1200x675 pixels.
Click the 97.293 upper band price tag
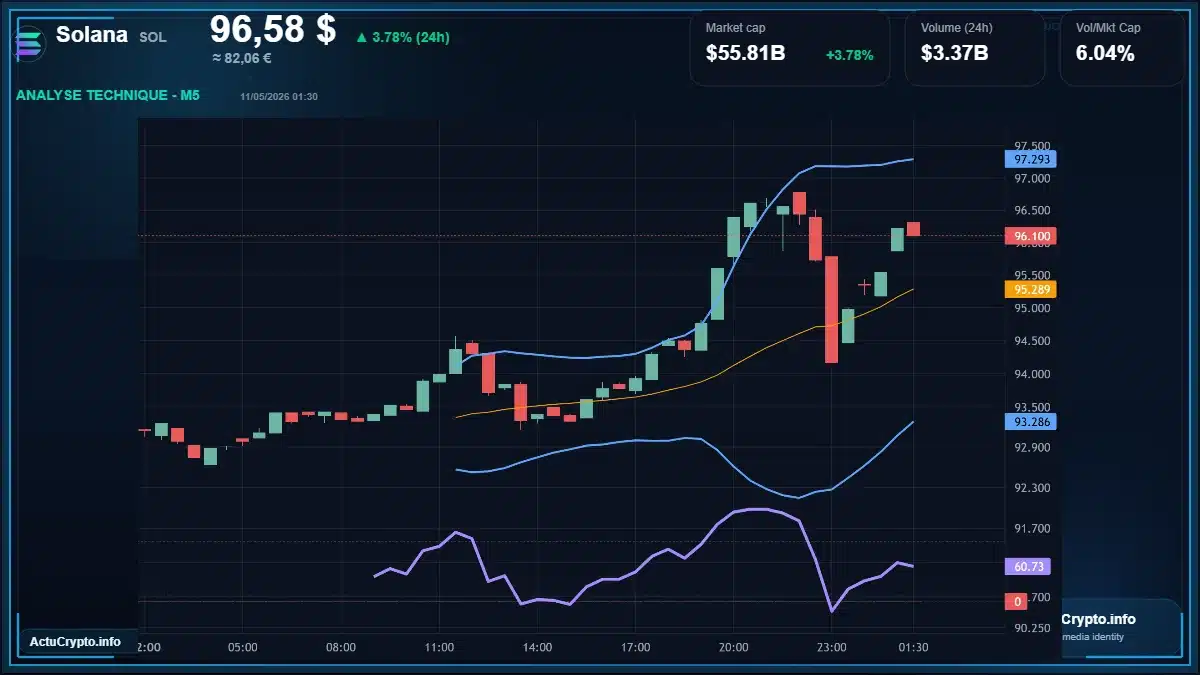tap(1030, 159)
